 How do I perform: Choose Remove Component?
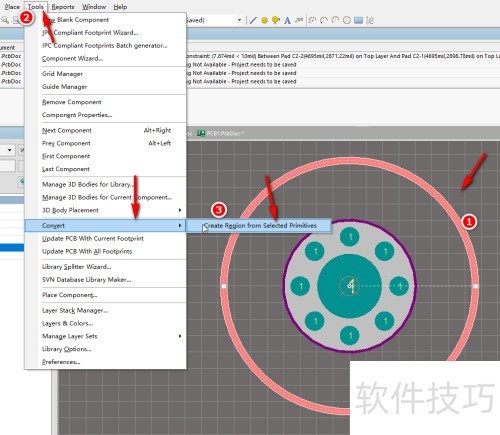click(105, 102)
